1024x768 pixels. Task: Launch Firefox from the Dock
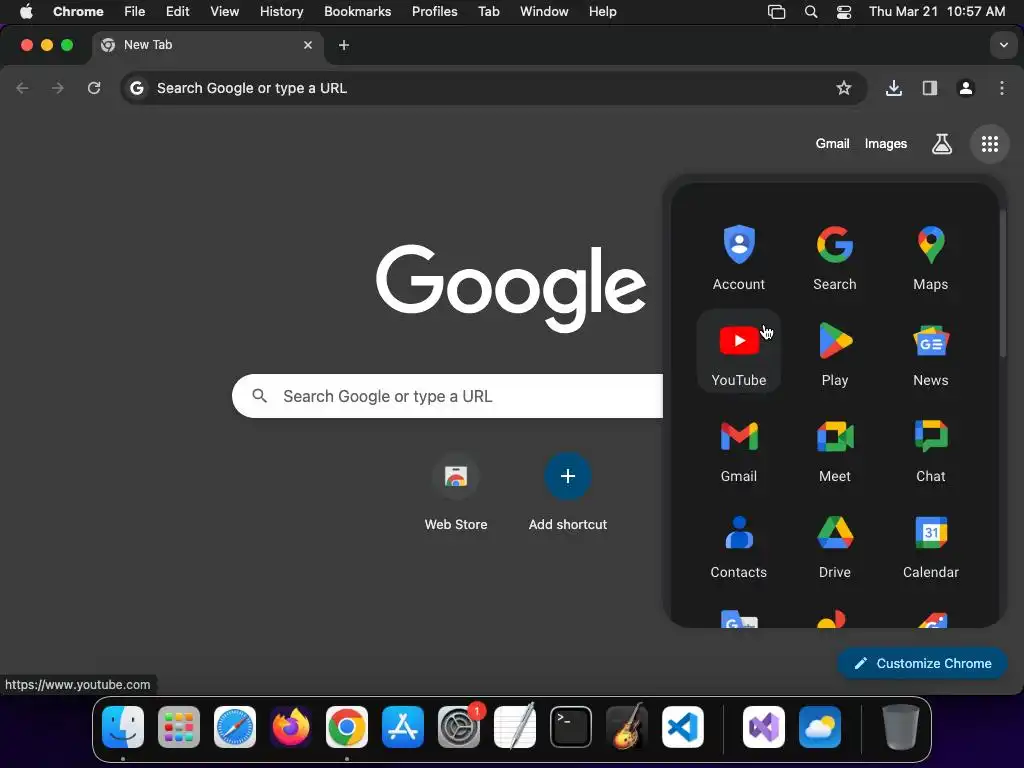291,727
